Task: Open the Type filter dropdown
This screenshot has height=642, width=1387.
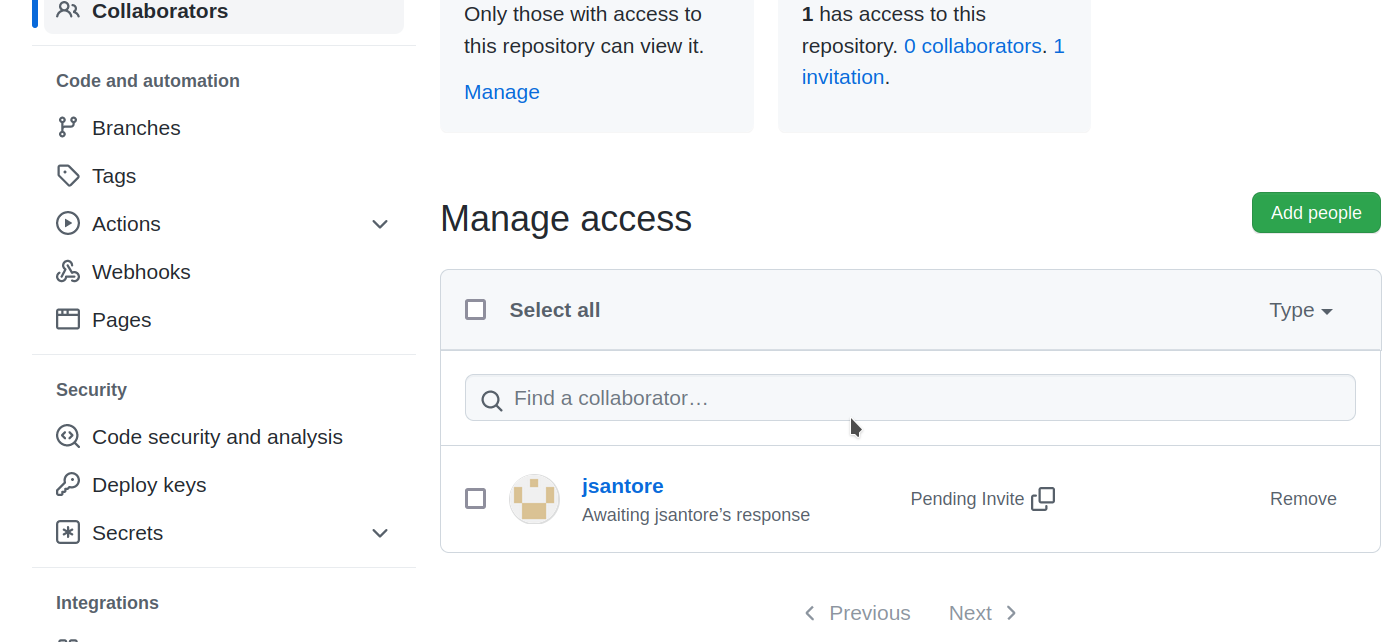Action: 1301,310
